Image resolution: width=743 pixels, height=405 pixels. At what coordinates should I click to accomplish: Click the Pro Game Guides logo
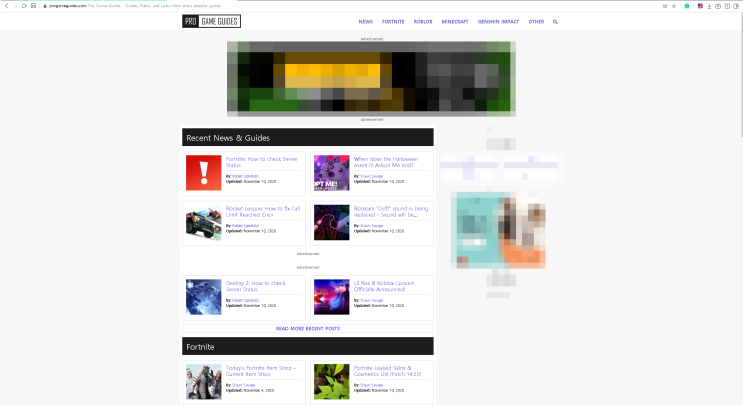click(211, 21)
